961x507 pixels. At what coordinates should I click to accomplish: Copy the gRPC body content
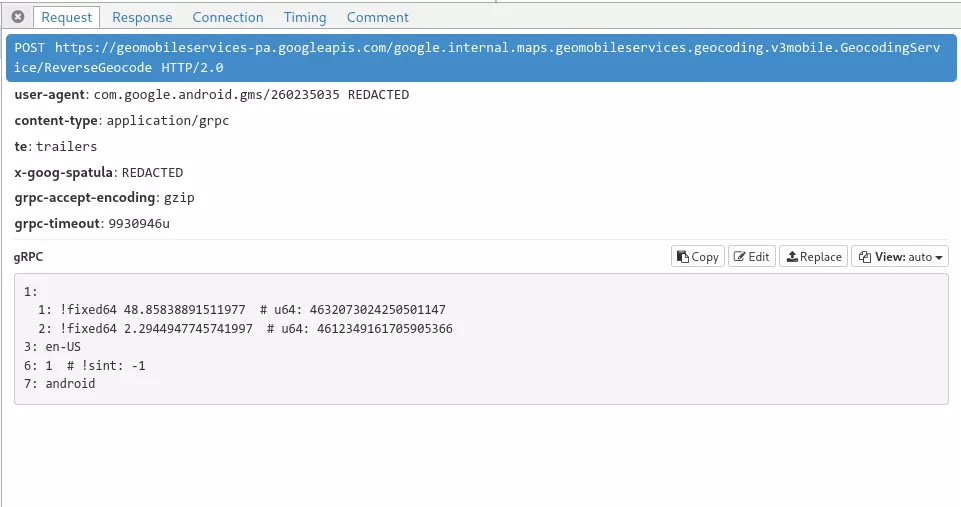pos(697,257)
